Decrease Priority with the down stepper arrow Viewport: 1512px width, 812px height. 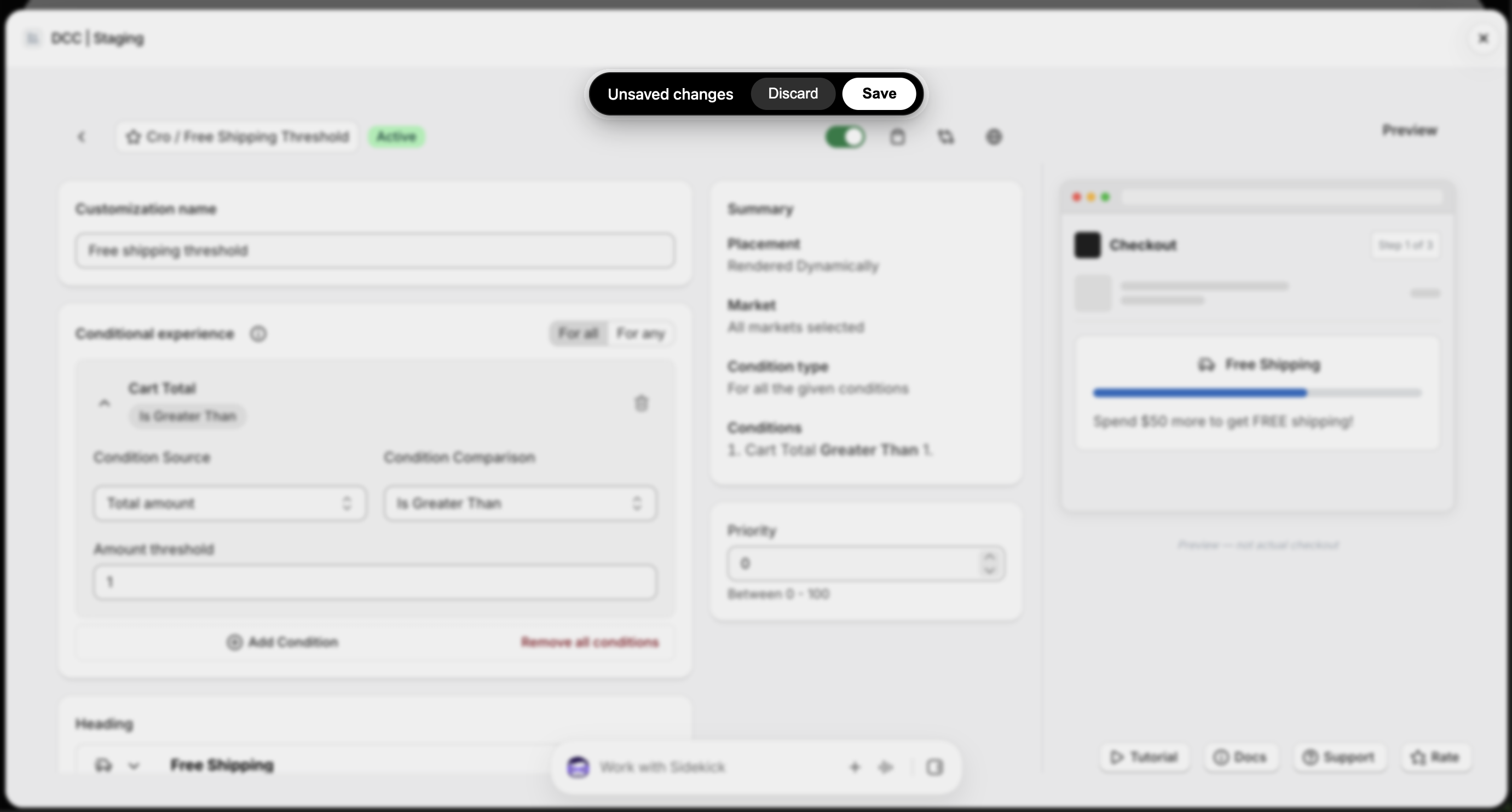[x=990, y=571]
